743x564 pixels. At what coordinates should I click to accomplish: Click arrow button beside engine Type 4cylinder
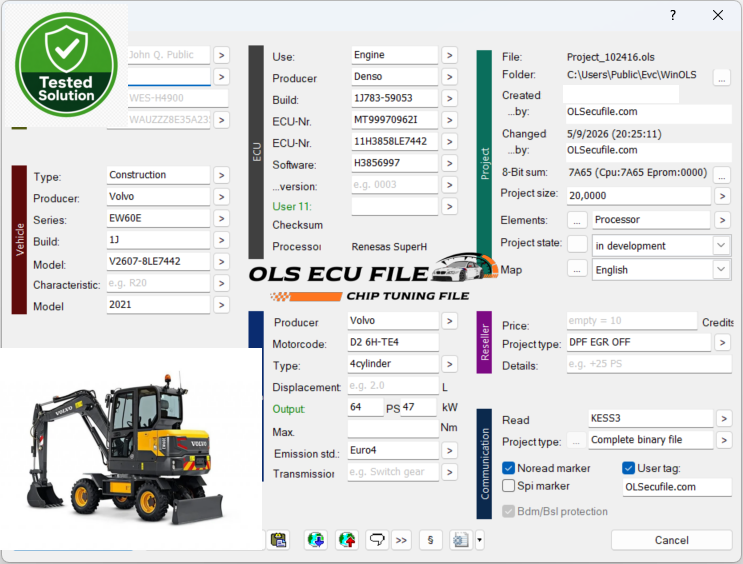(x=449, y=364)
